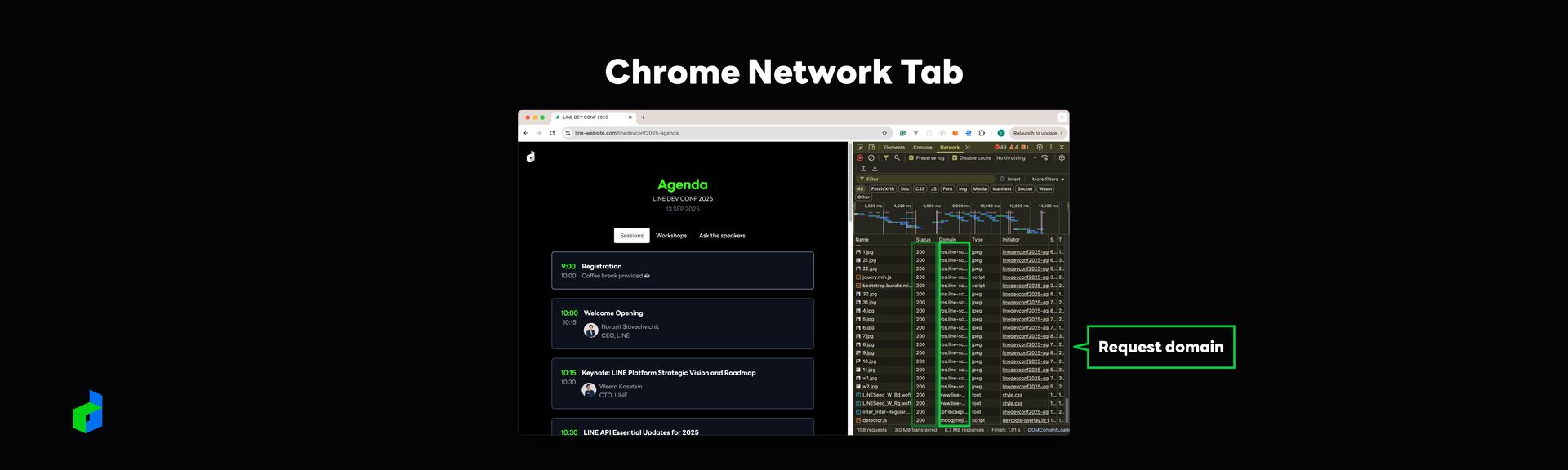1568x470 pixels.
Task: Click the address bar URL
Action: tap(626, 133)
